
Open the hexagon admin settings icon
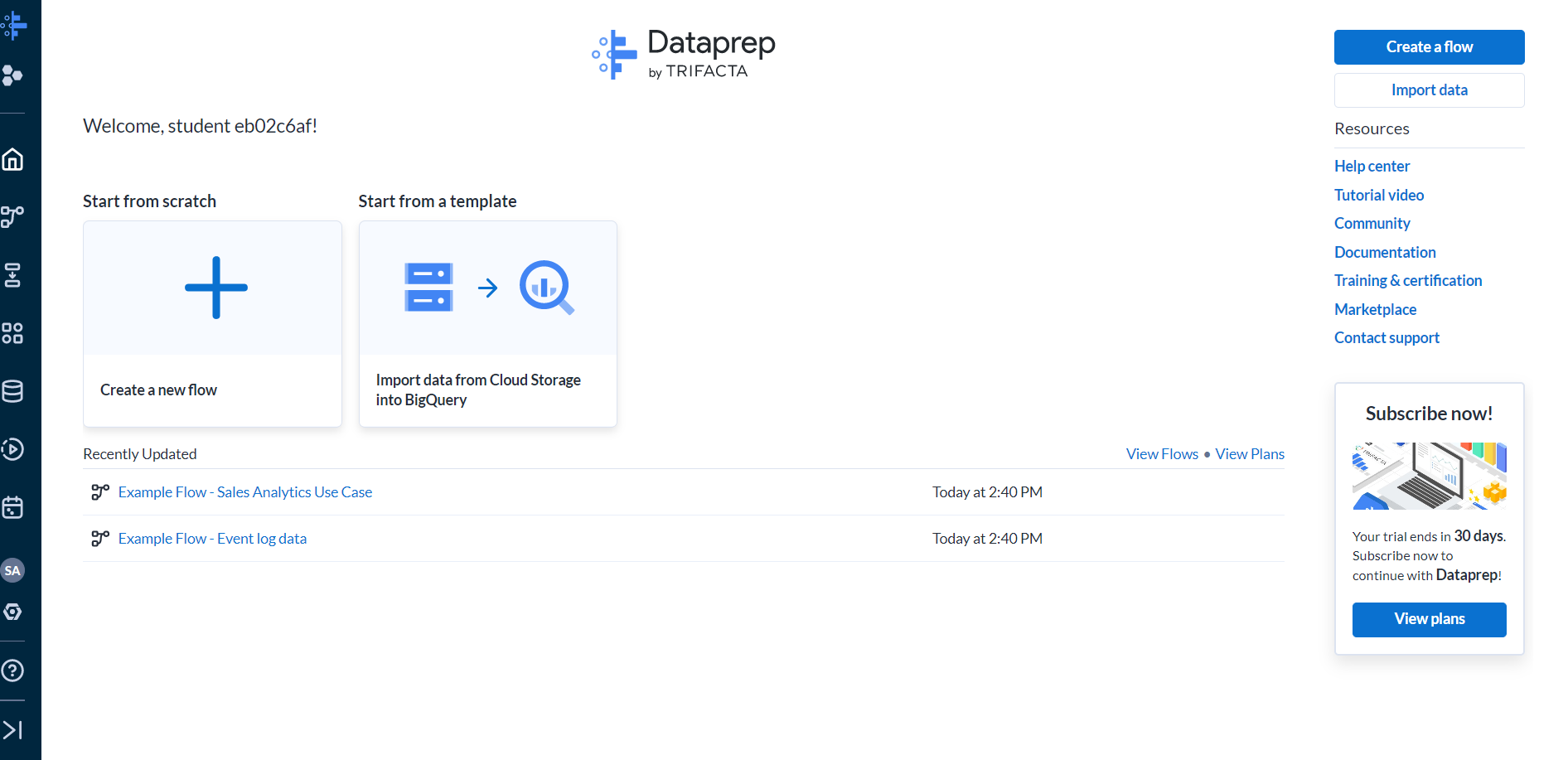12,612
